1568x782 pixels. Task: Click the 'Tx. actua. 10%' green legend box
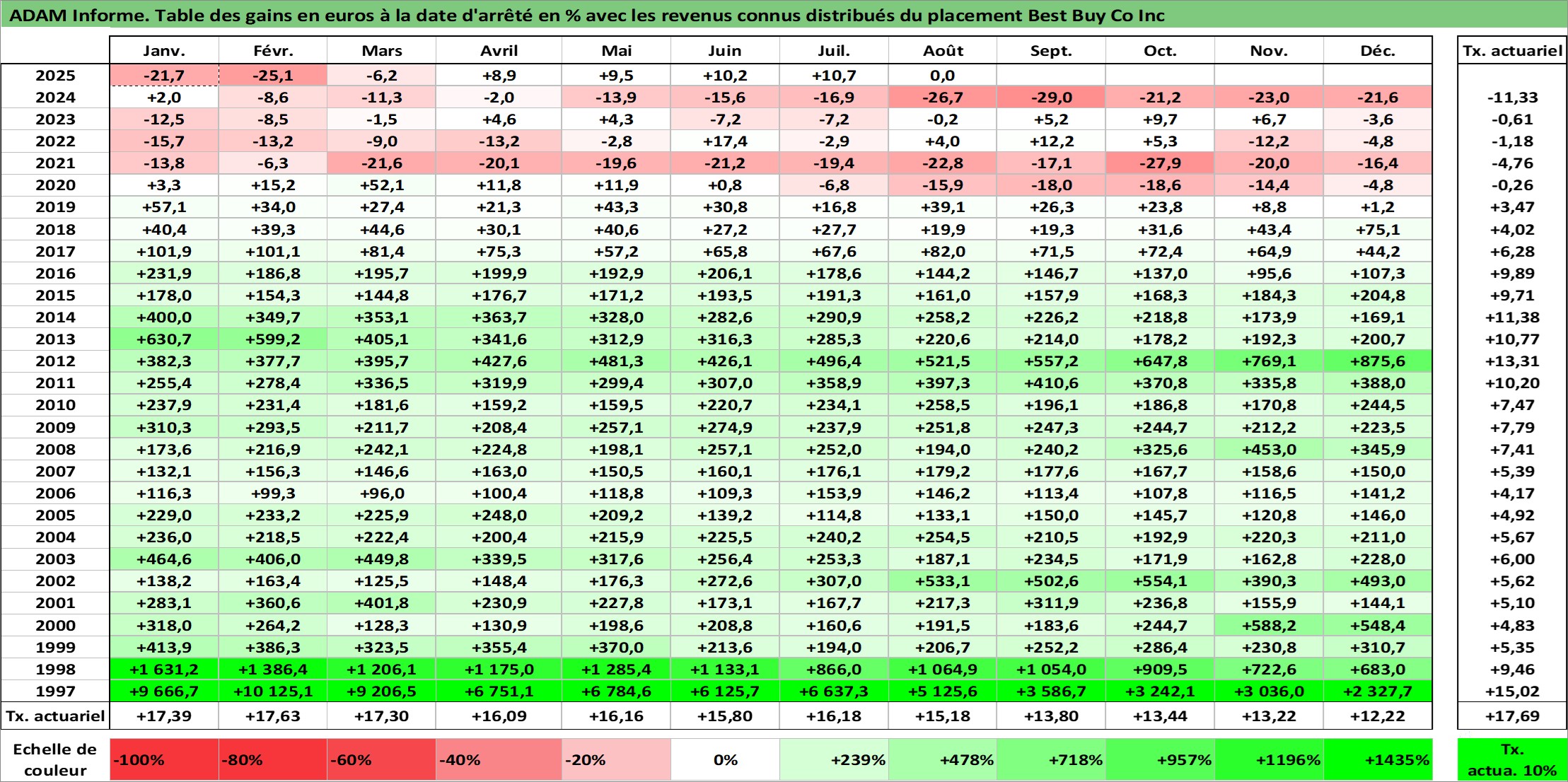pyautogui.click(x=1512, y=760)
